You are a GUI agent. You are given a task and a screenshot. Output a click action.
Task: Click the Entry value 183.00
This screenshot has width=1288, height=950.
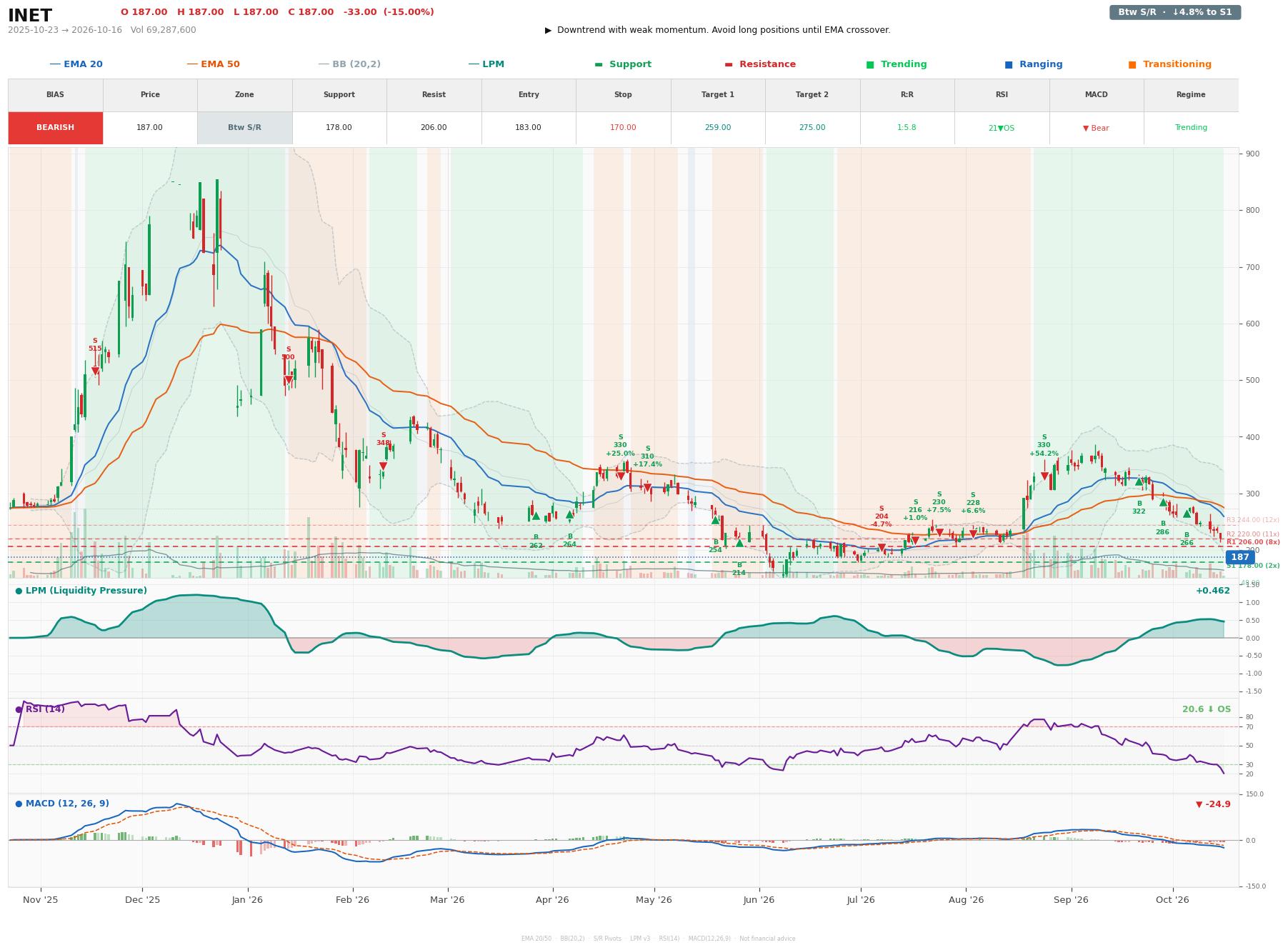[528, 128]
